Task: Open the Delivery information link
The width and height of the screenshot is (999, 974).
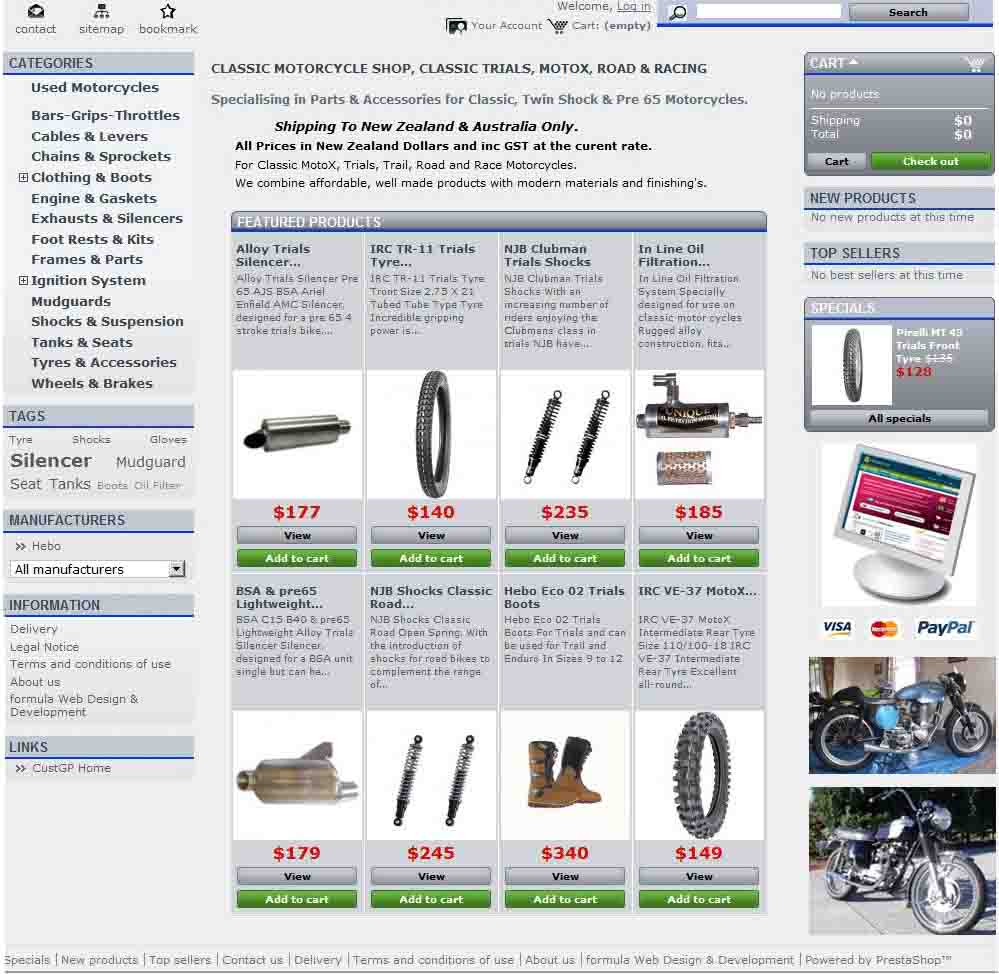Action: [x=34, y=629]
